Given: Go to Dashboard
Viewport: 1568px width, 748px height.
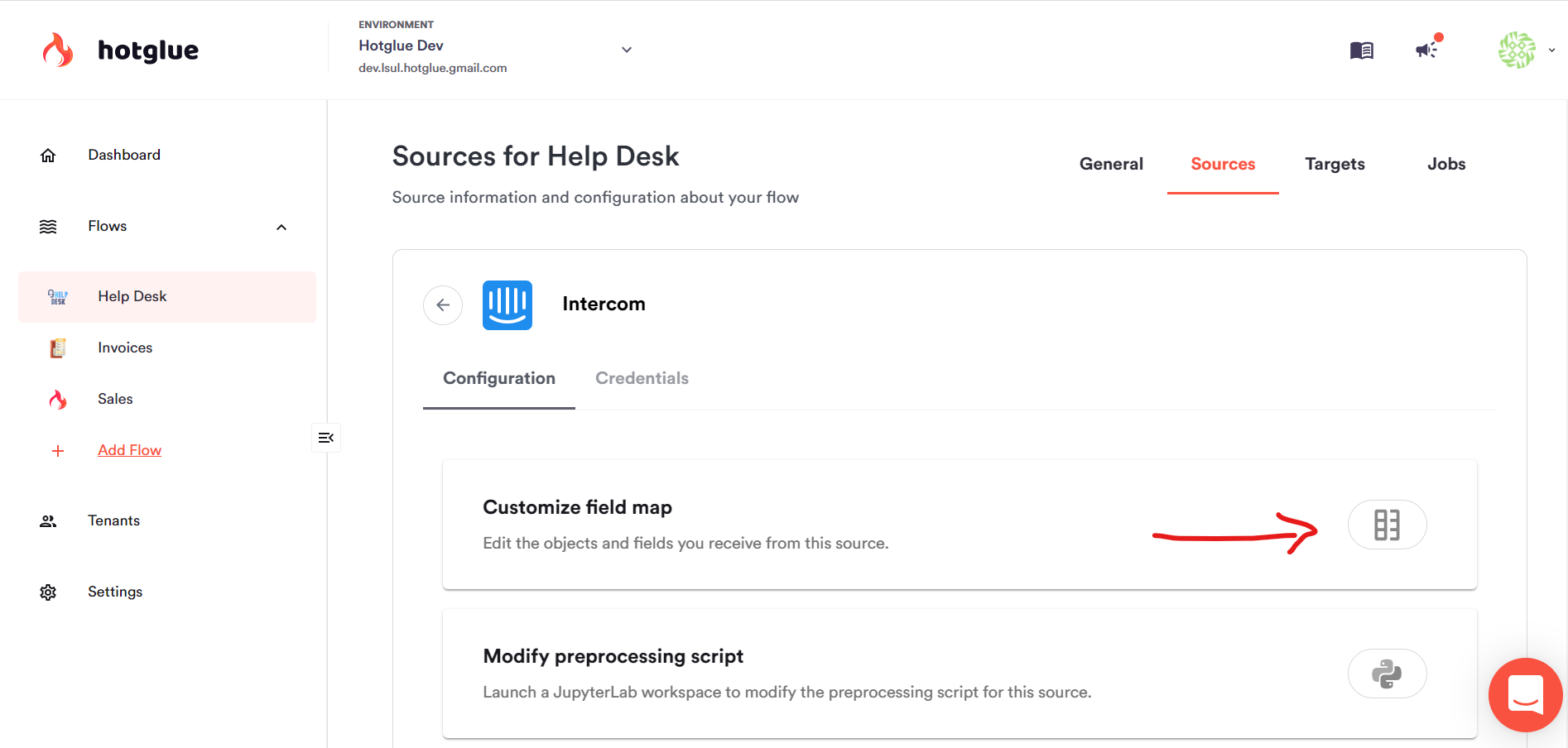Looking at the screenshot, I should (124, 155).
